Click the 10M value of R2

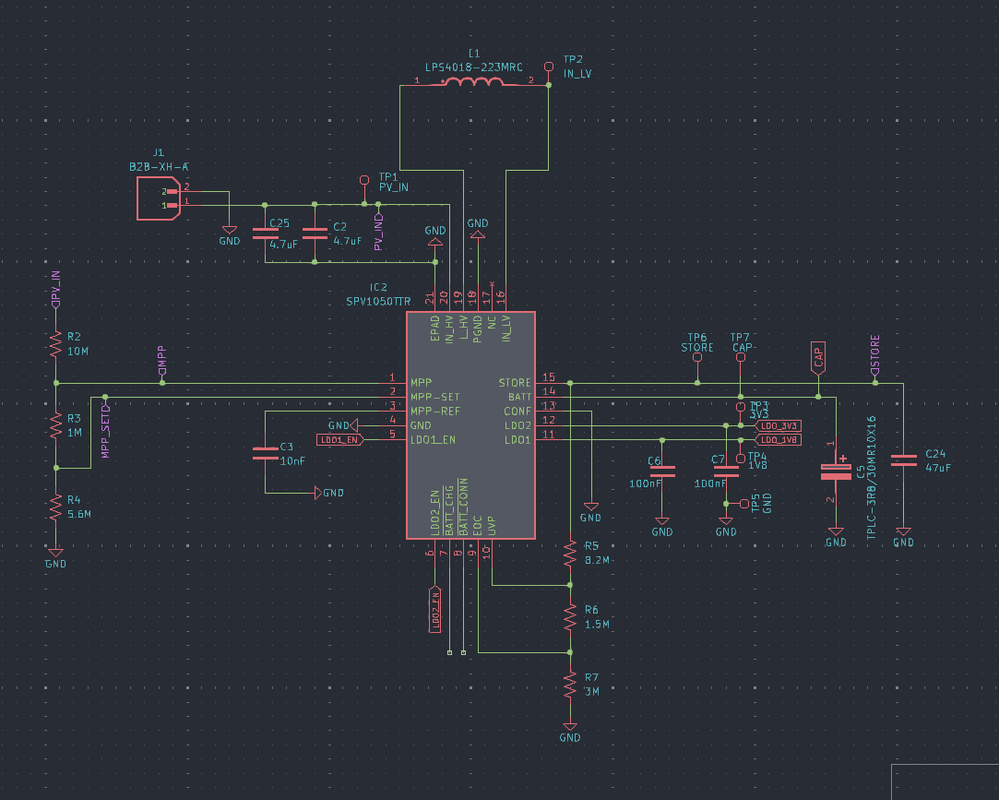(78, 352)
